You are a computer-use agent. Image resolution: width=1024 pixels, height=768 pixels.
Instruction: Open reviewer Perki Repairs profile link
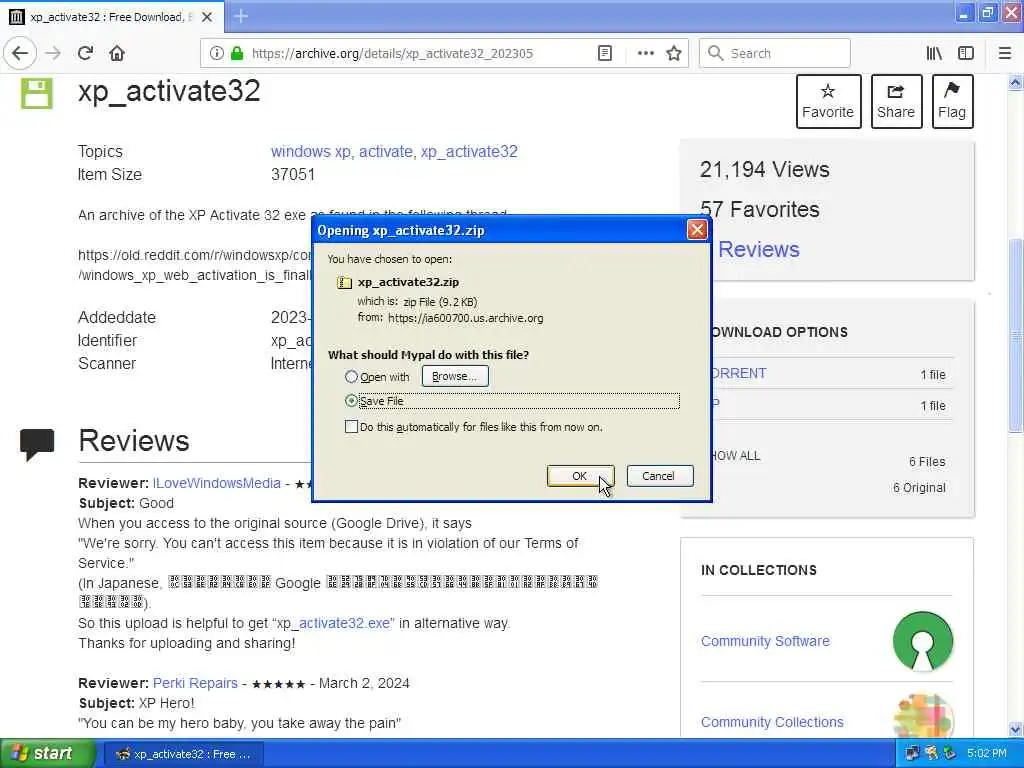[195, 683]
